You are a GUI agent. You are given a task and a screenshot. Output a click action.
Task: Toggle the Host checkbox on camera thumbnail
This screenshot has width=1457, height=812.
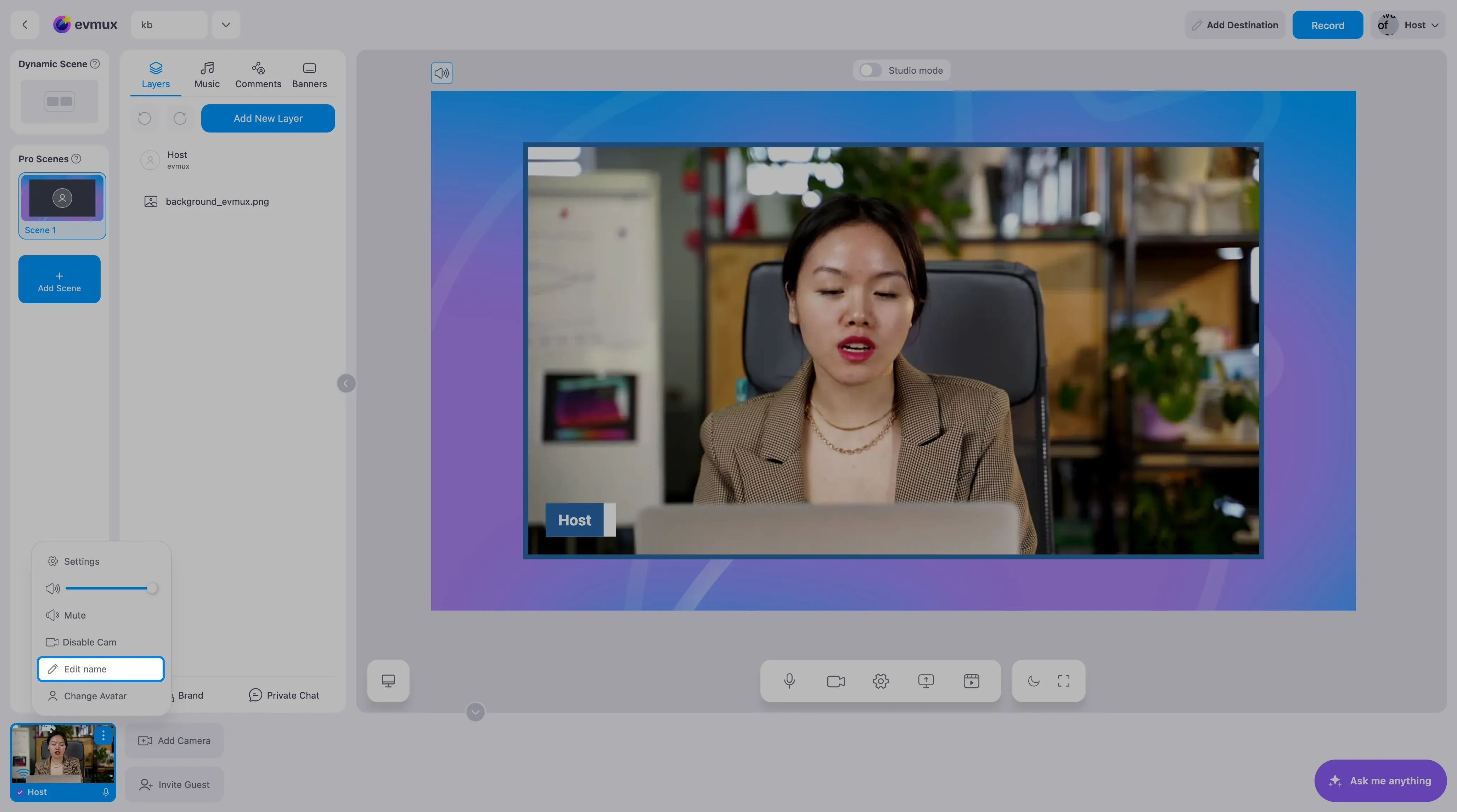20,792
